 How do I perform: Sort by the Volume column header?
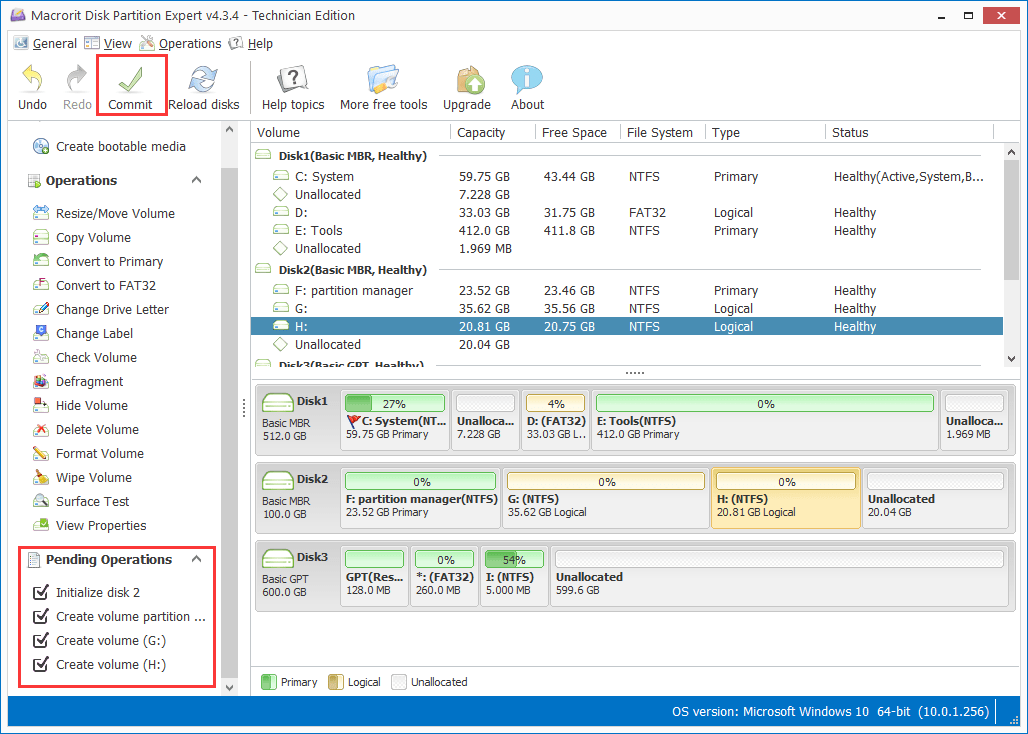(x=351, y=132)
